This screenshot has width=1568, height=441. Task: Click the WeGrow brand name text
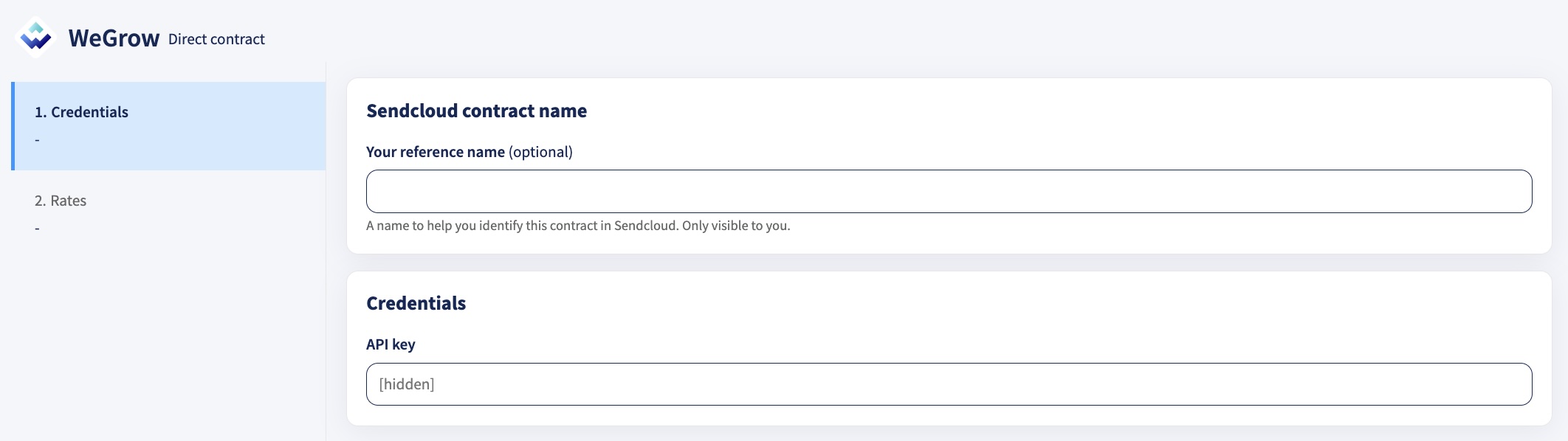pyautogui.click(x=114, y=38)
